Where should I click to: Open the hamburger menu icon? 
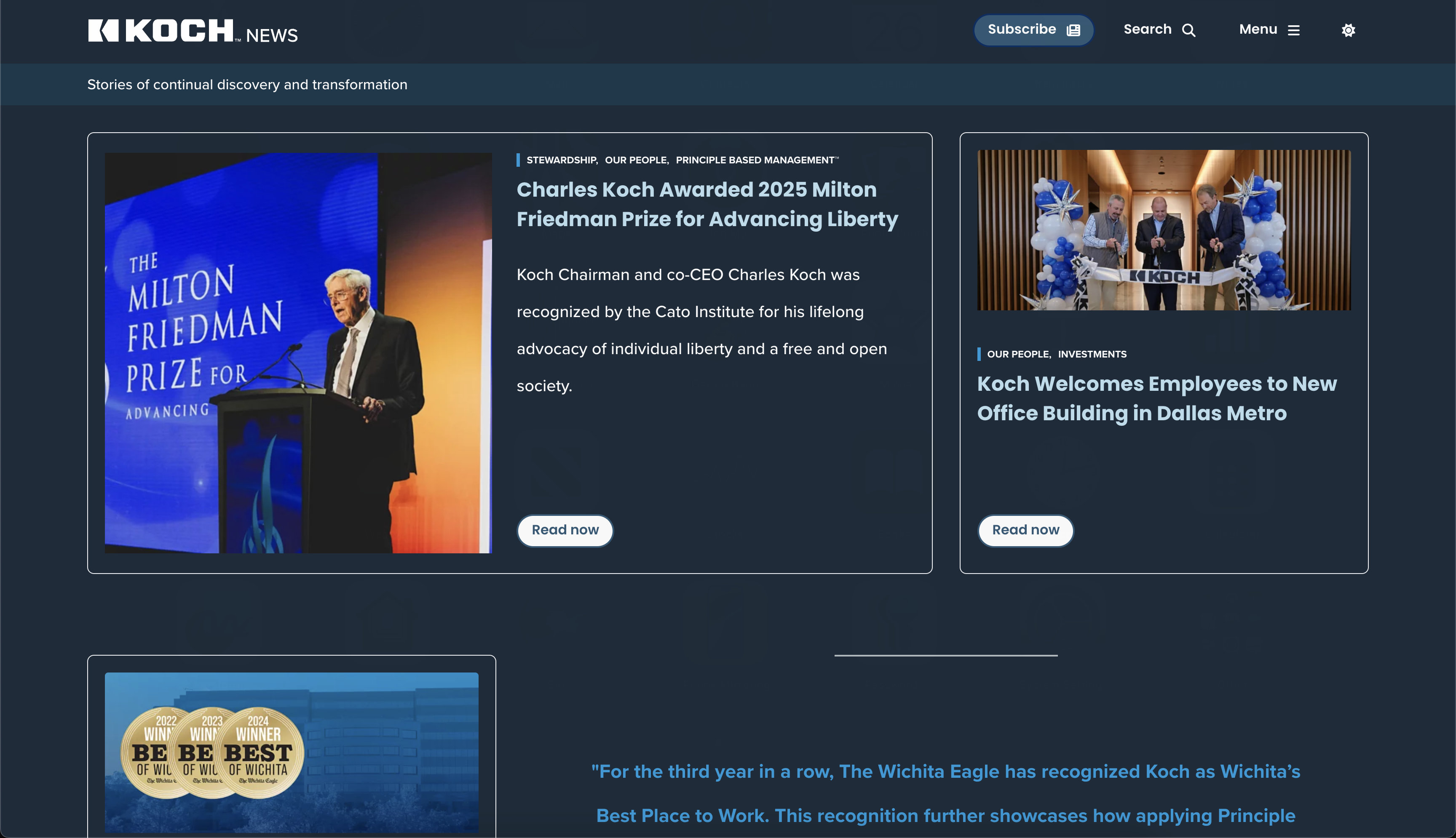coord(1294,30)
